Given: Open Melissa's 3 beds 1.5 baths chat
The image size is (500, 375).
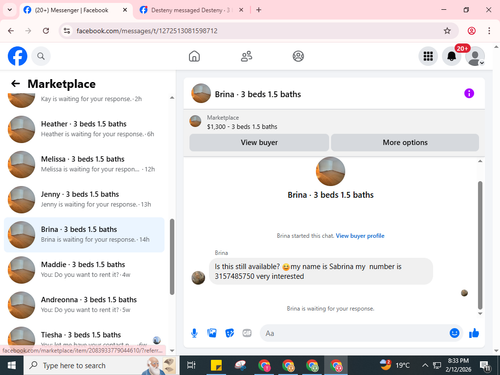Looking at the screenshot, I should [84, 164].
